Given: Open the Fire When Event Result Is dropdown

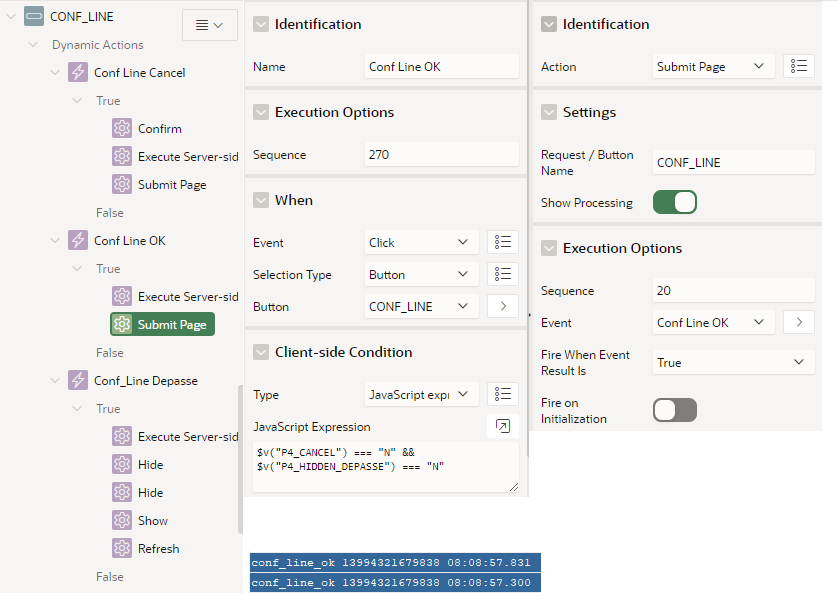Looking at the screenshot, I should point(733,362).
